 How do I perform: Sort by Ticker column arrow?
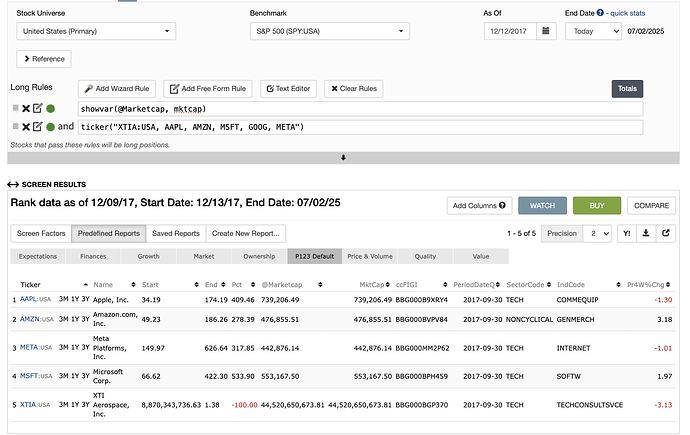click(86, 285)
